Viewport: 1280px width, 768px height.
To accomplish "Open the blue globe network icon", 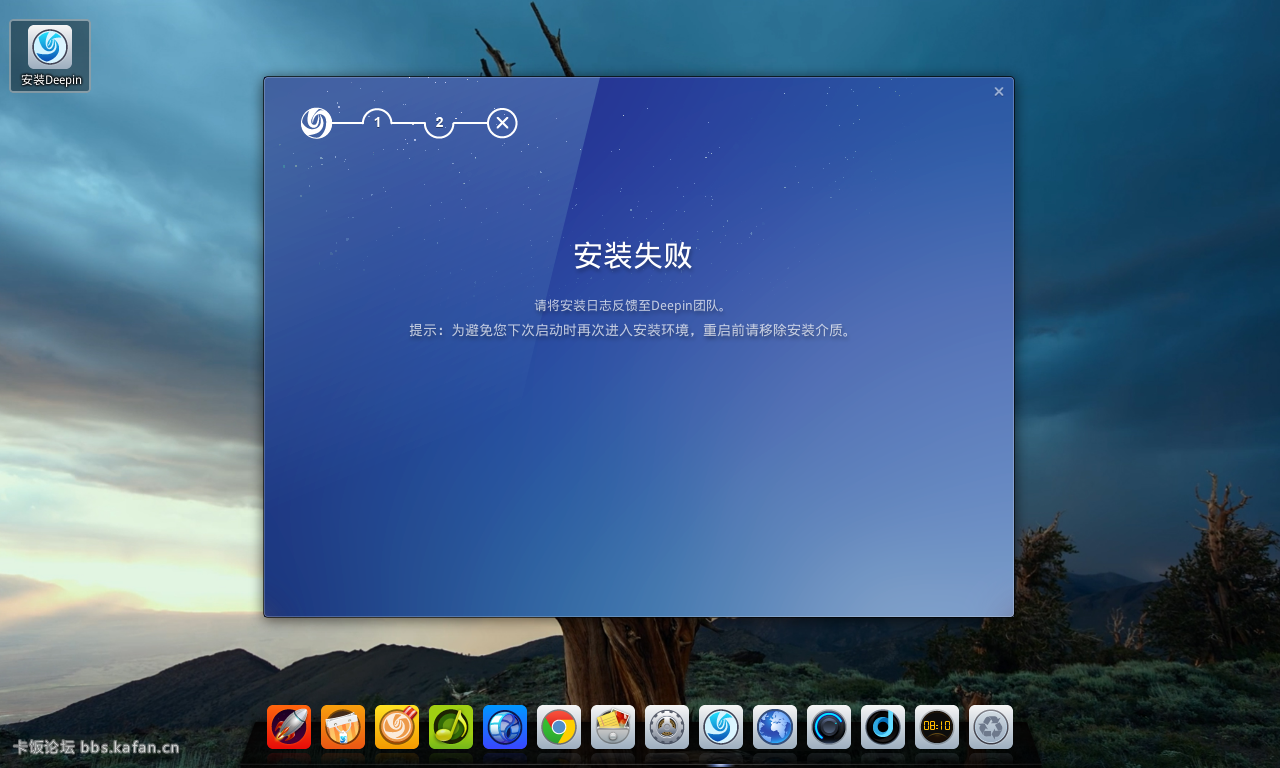I will tap(775, 727).
